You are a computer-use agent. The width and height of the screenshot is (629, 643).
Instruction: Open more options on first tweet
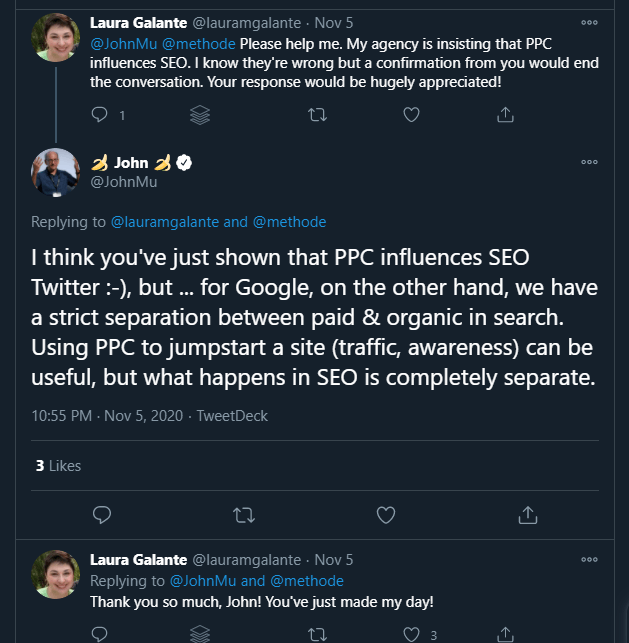click(x=590, y=21)
